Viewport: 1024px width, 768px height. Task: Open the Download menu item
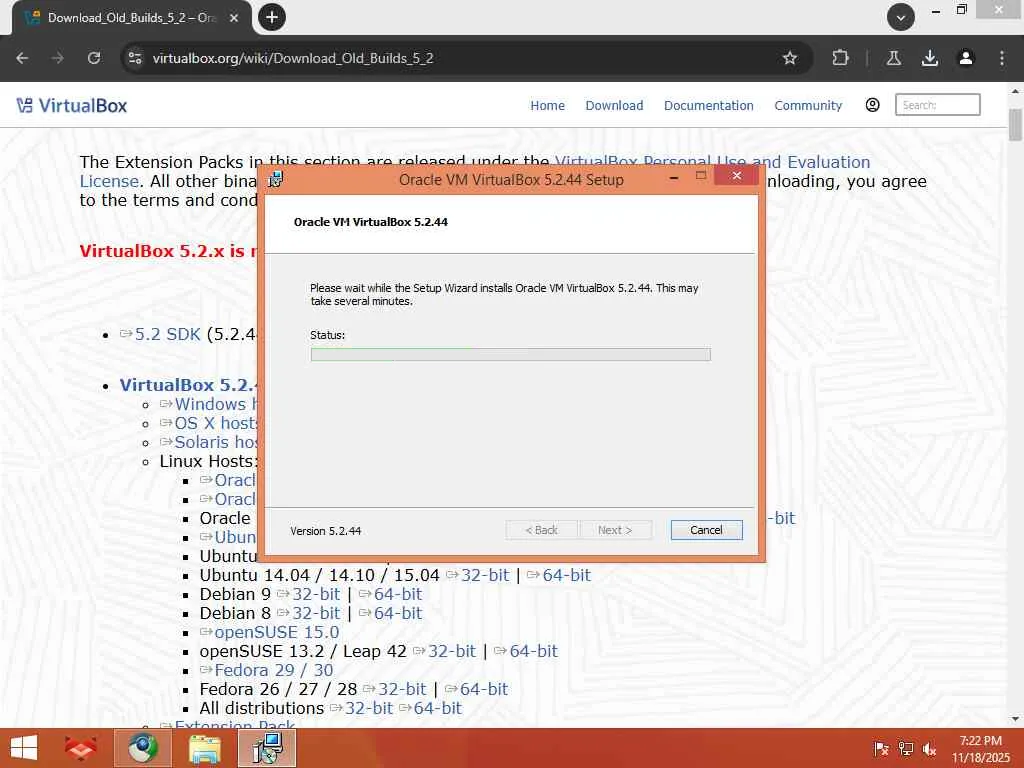click(614, 105)
